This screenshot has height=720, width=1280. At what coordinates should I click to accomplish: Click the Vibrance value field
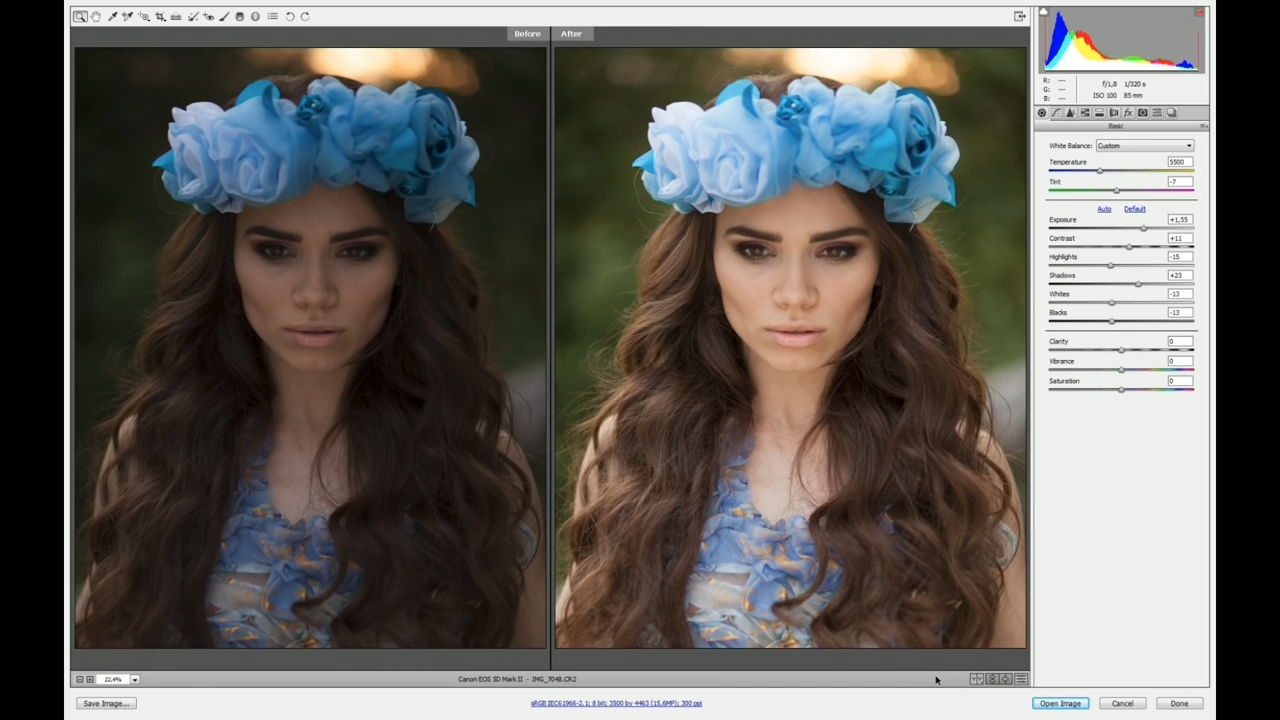point(1179,361)
